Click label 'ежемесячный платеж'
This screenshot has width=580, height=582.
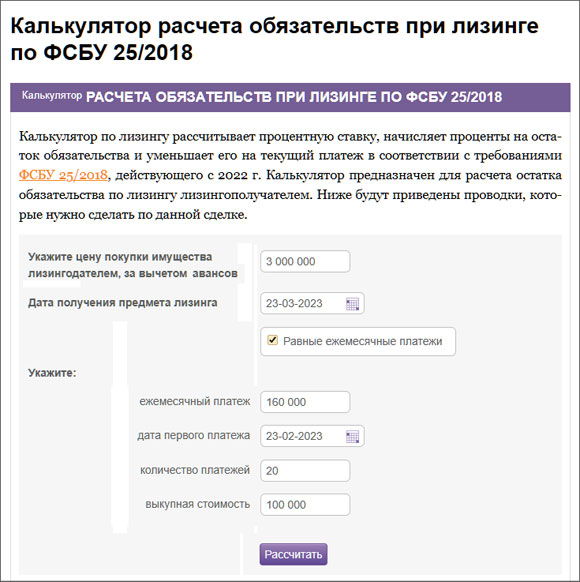pos(195,401)
